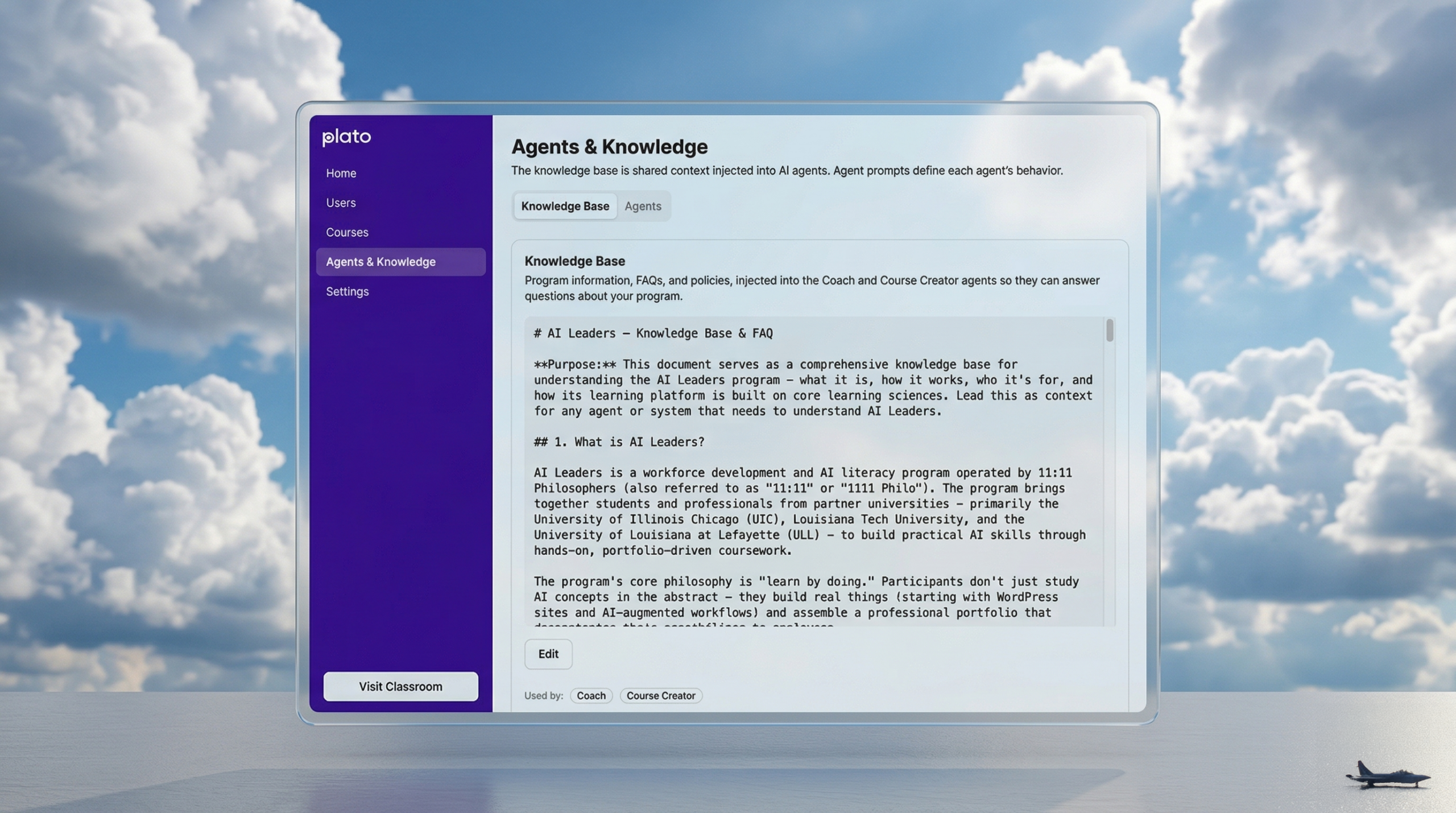Open the Home section in sidebar

341,173
